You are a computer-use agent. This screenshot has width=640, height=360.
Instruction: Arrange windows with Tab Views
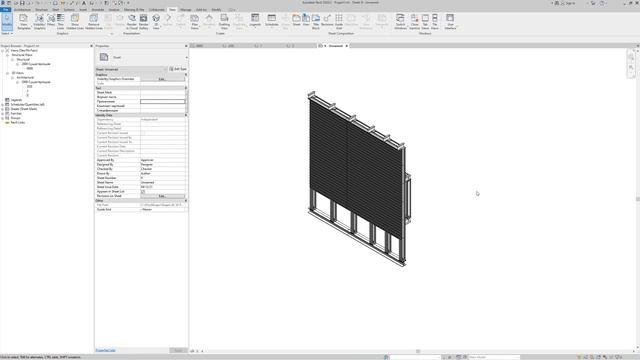tap(425, 22)
